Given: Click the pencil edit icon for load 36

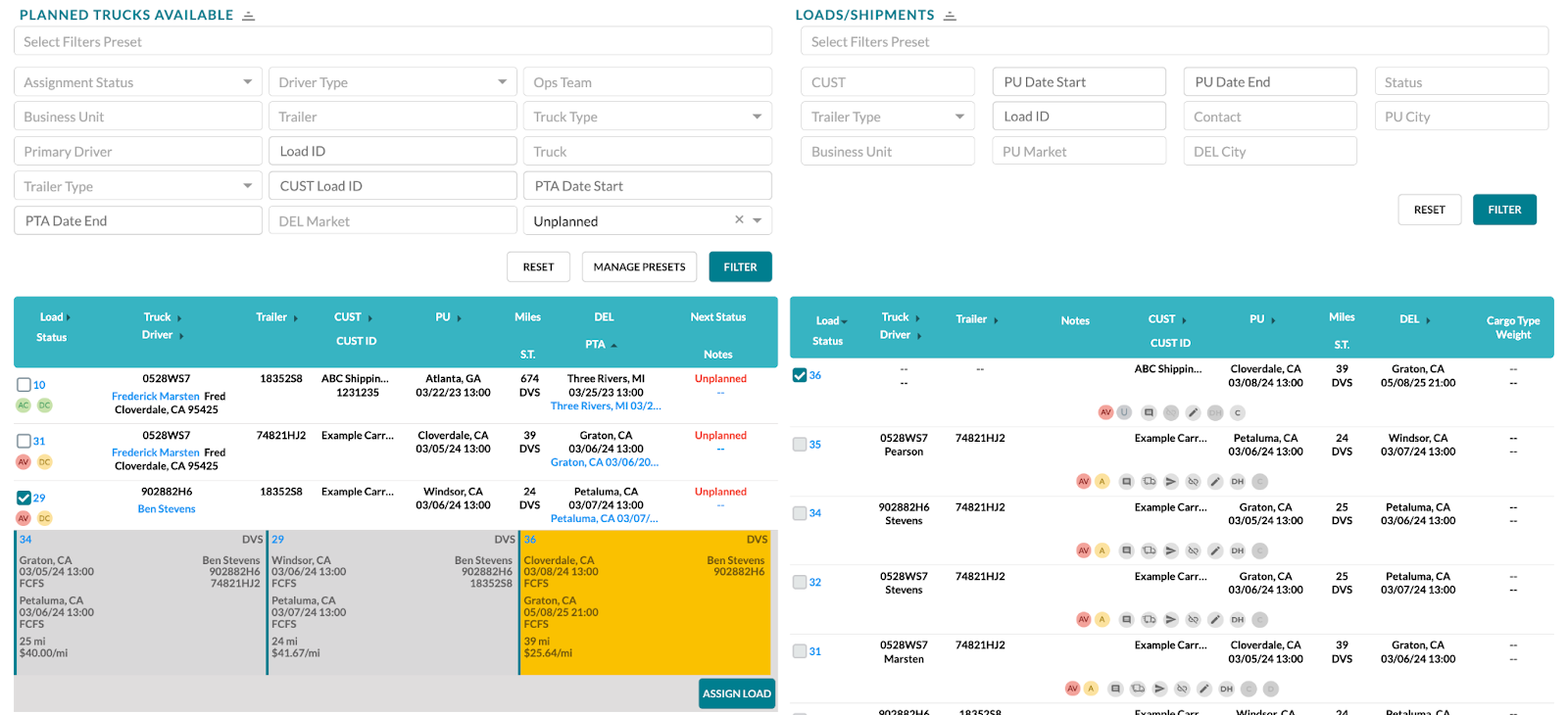Looking at the screenshot, I should pos(1193,412).
